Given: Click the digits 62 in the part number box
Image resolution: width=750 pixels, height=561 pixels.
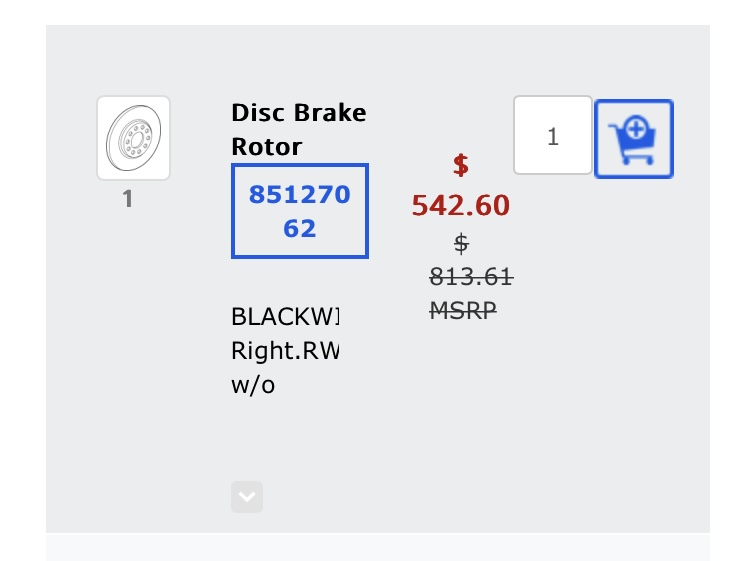Looking at the screenshot, I should [299, 228].
